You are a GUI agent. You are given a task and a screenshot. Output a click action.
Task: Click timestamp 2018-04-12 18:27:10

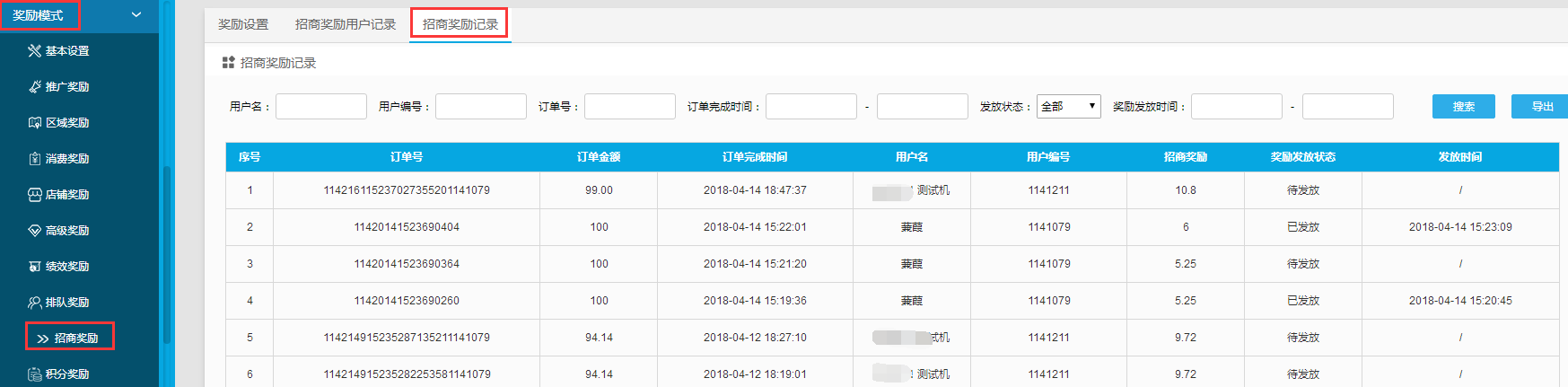click(755, 338)
